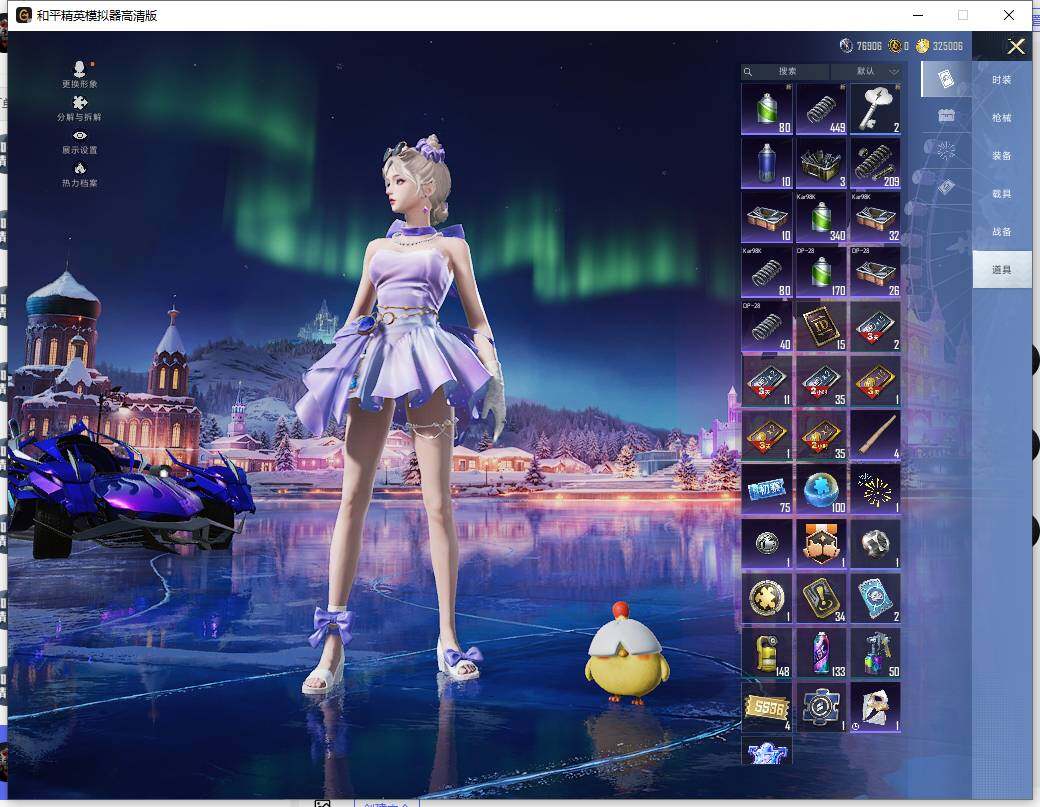Select the silver 3-day card count 2
Viewport: 1040px width, 807px height.
pyautogui.click(x=876, y=326)
